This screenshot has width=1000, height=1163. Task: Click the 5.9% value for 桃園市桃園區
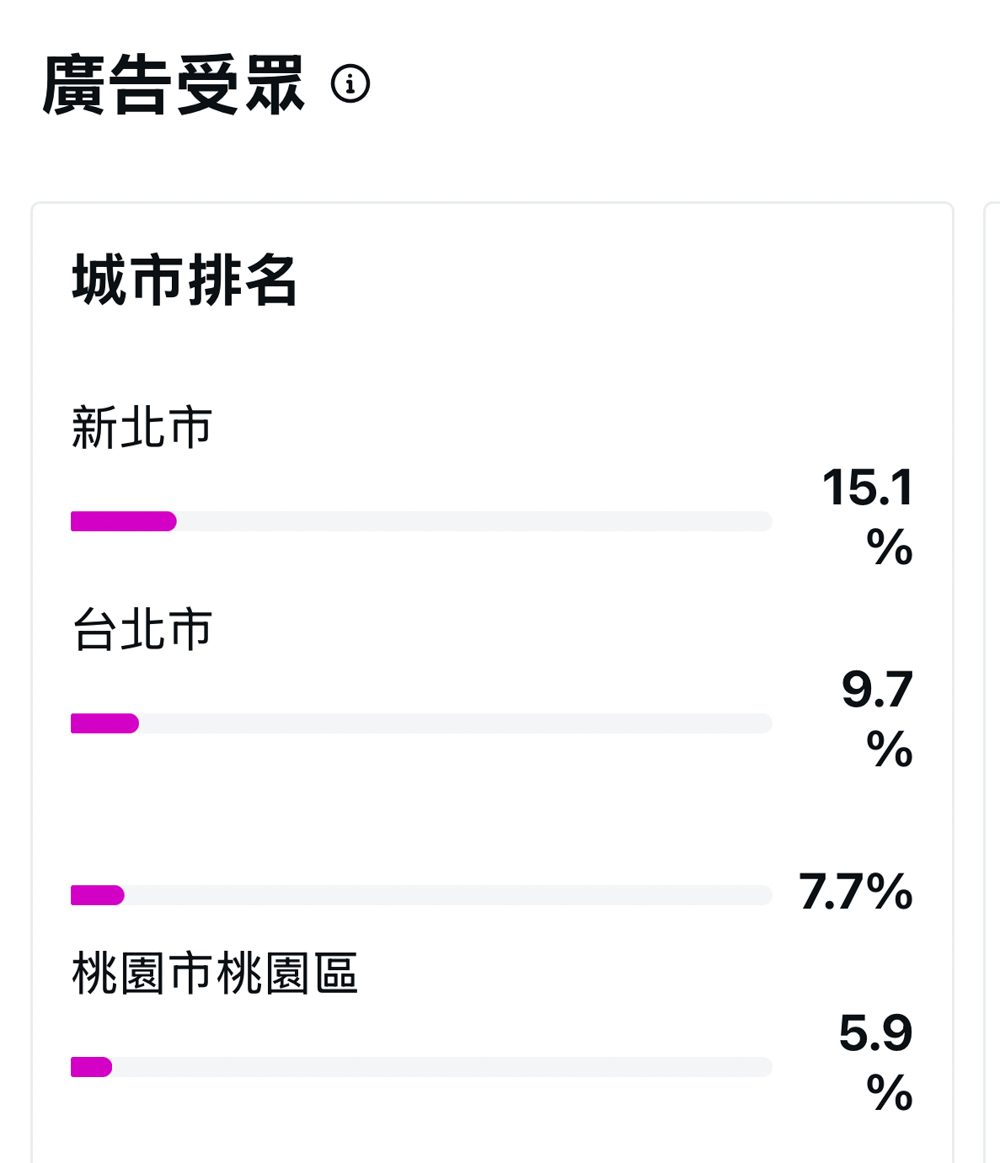tap(875, 1063)
